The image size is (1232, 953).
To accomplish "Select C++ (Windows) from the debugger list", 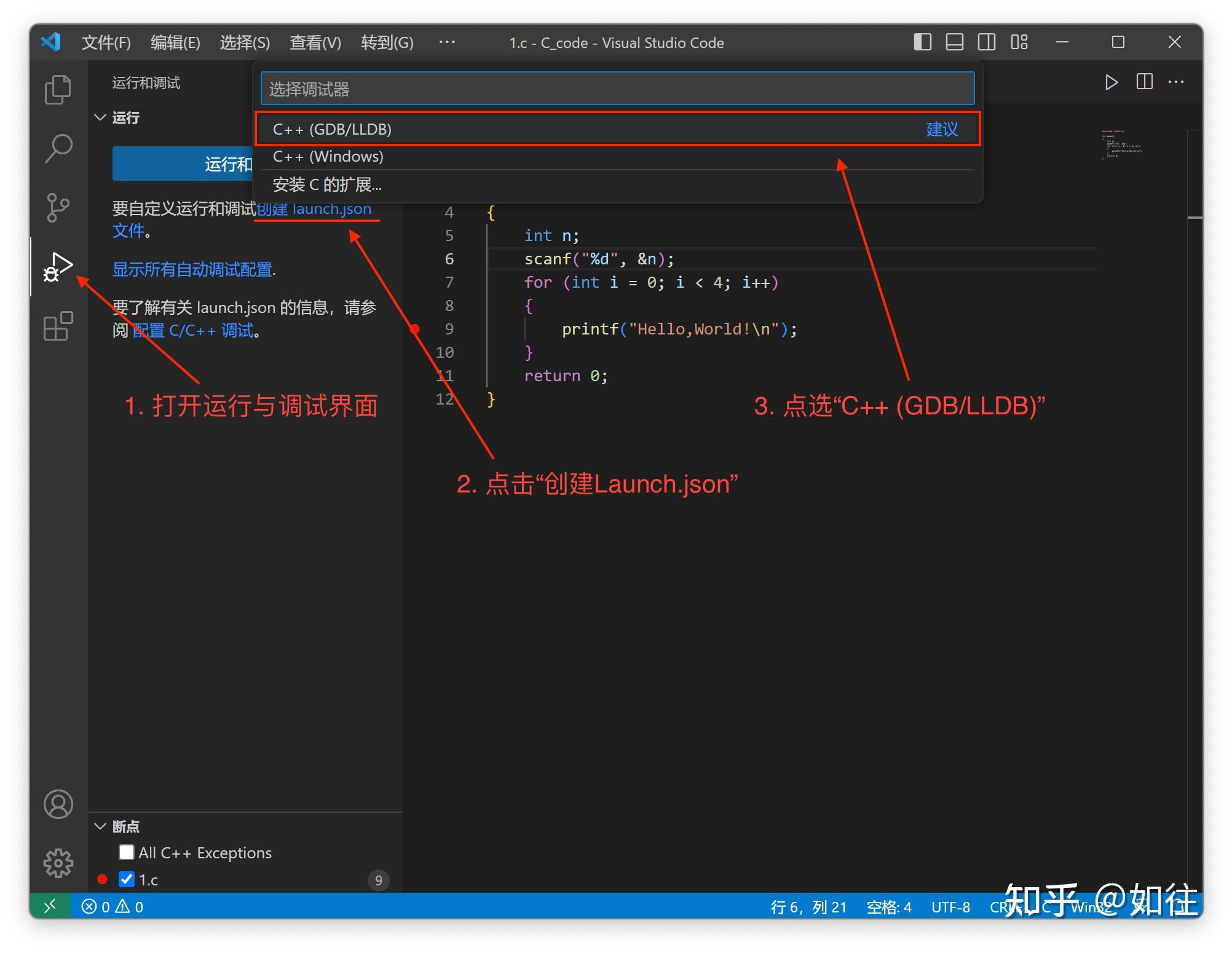I will point(328,157).
